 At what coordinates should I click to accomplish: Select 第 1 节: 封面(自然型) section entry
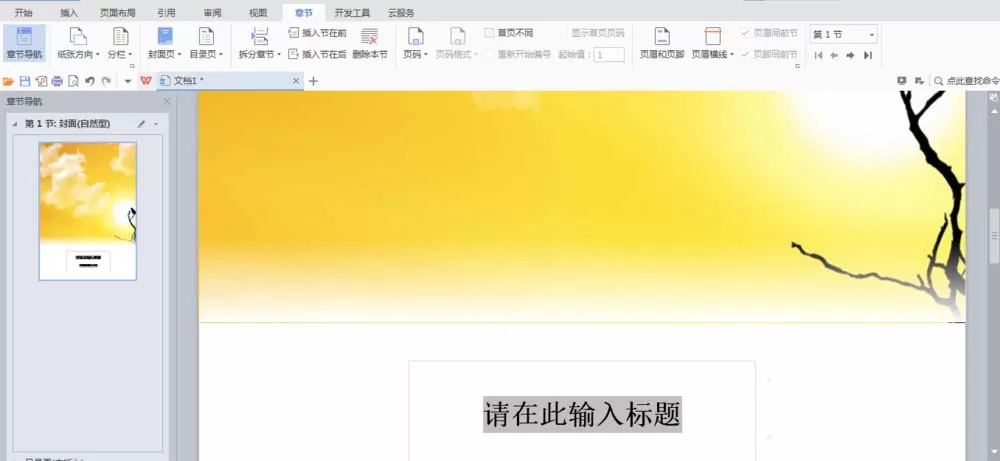pyautogui.click(x=68, y=124)
